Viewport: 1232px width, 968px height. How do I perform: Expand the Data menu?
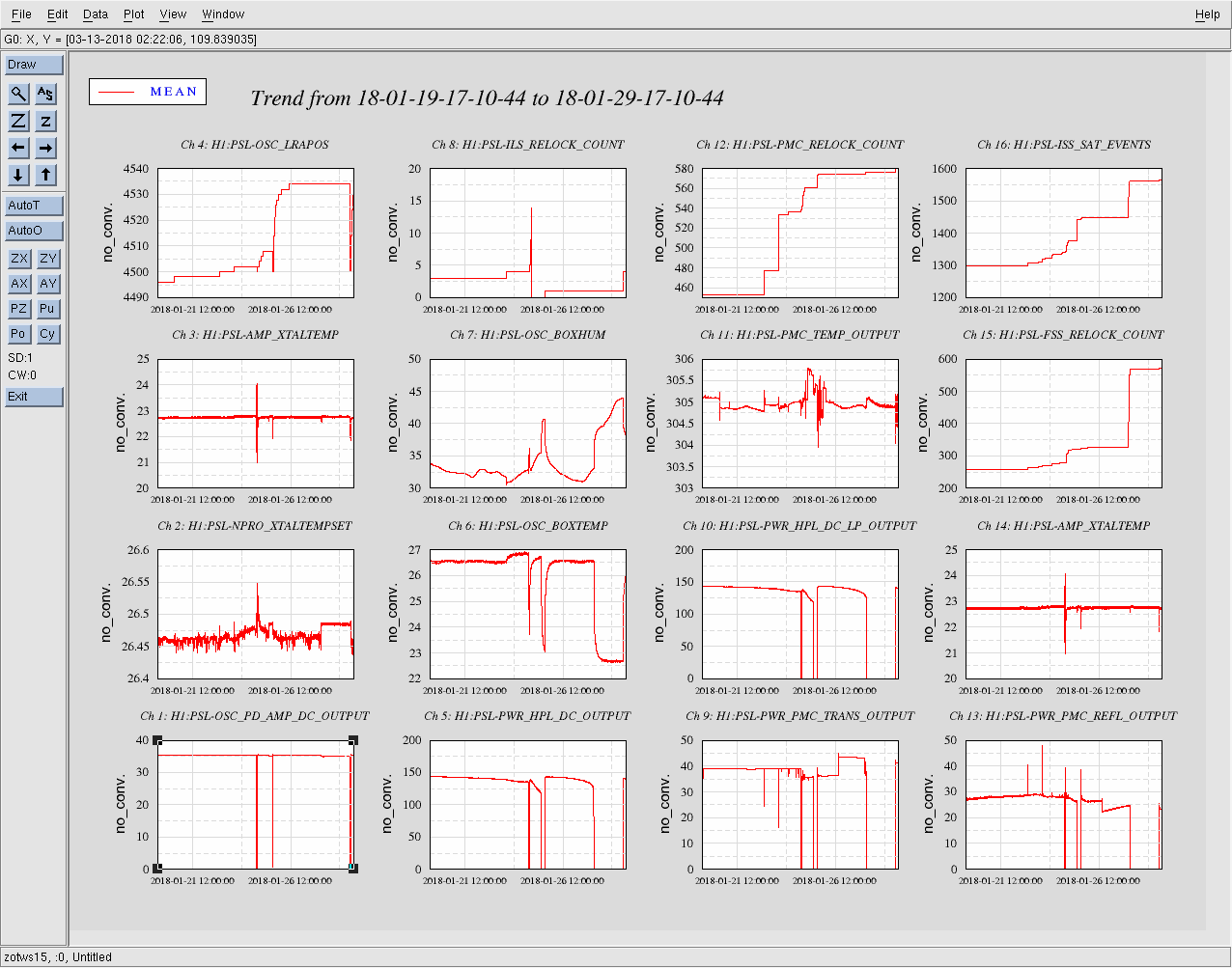point(95,14)
